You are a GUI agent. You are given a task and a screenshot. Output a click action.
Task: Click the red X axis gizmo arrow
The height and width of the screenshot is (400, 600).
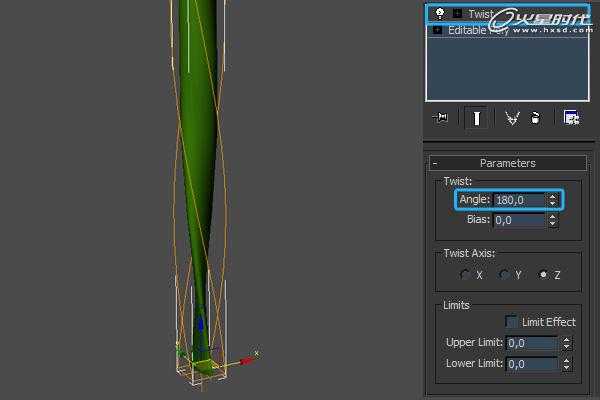coord(247,360)
